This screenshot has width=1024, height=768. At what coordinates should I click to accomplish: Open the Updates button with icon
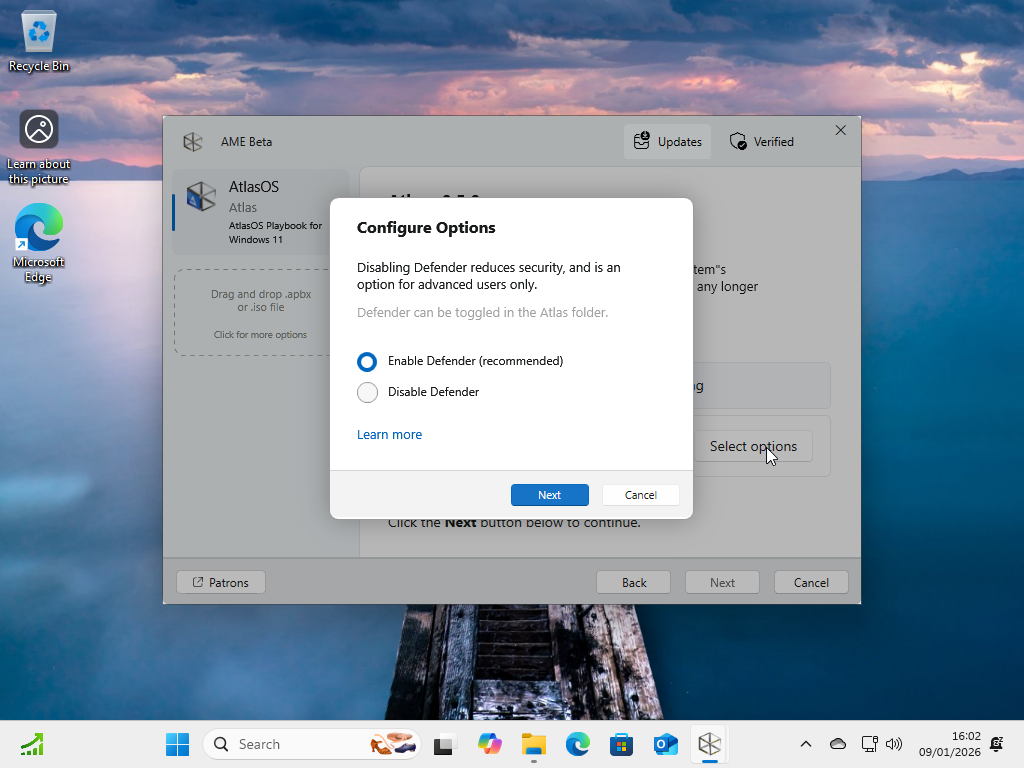click(x=667, y=142)
